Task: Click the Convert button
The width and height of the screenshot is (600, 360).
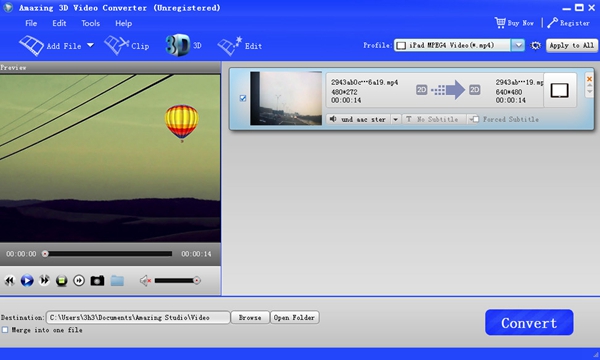Action: click(x=529, y=323)
